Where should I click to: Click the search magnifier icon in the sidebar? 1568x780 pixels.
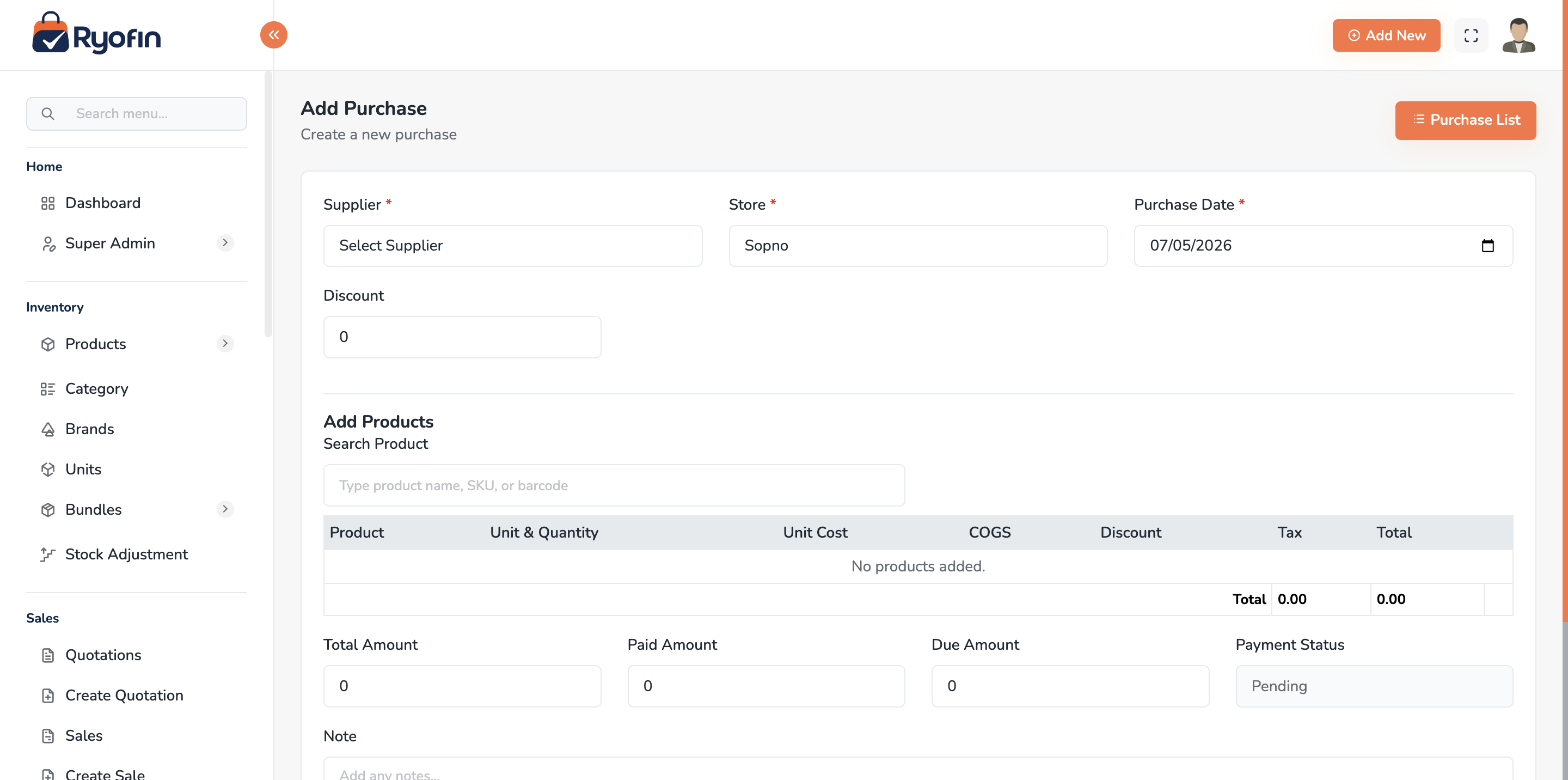(48, 114)
